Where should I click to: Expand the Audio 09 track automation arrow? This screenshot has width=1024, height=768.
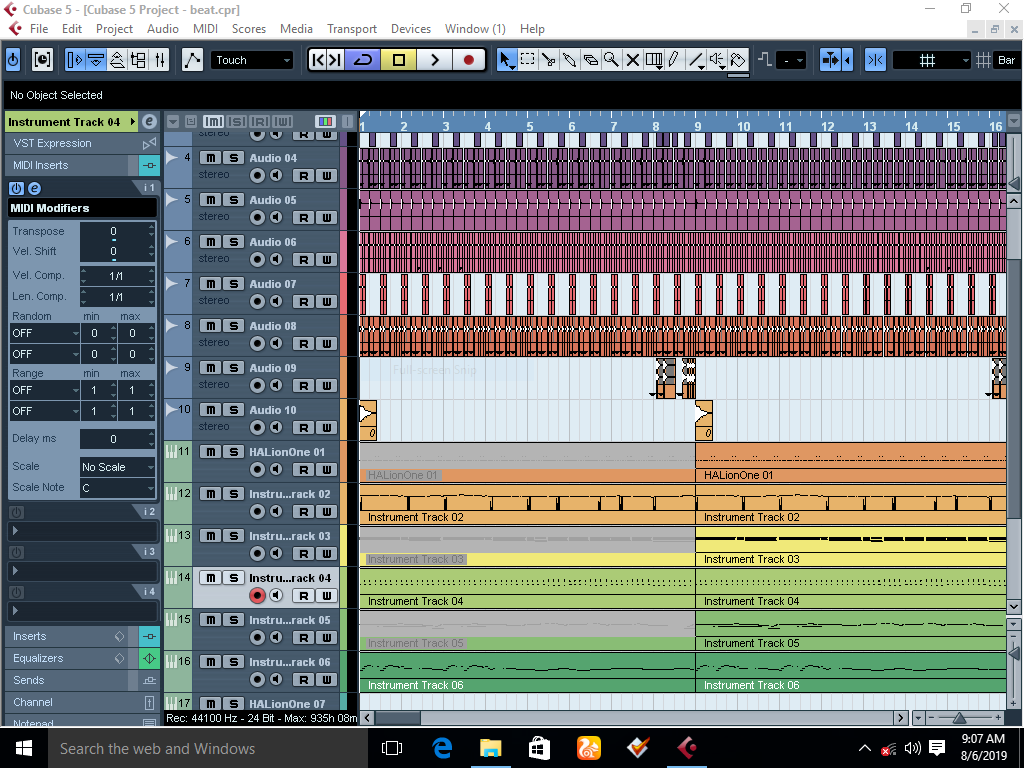coord(172,367)
